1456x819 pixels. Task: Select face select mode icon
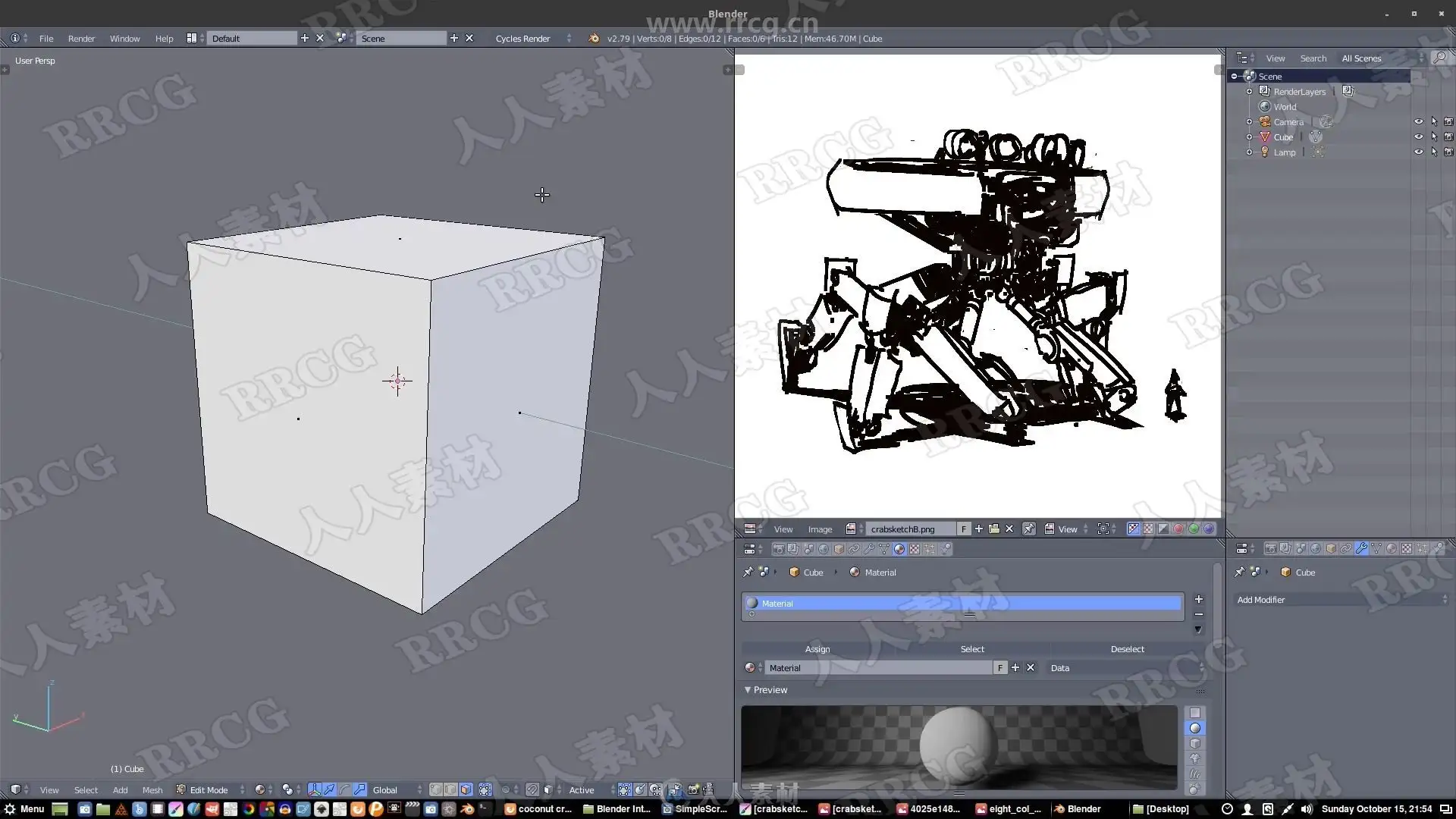tap(466, 789)
